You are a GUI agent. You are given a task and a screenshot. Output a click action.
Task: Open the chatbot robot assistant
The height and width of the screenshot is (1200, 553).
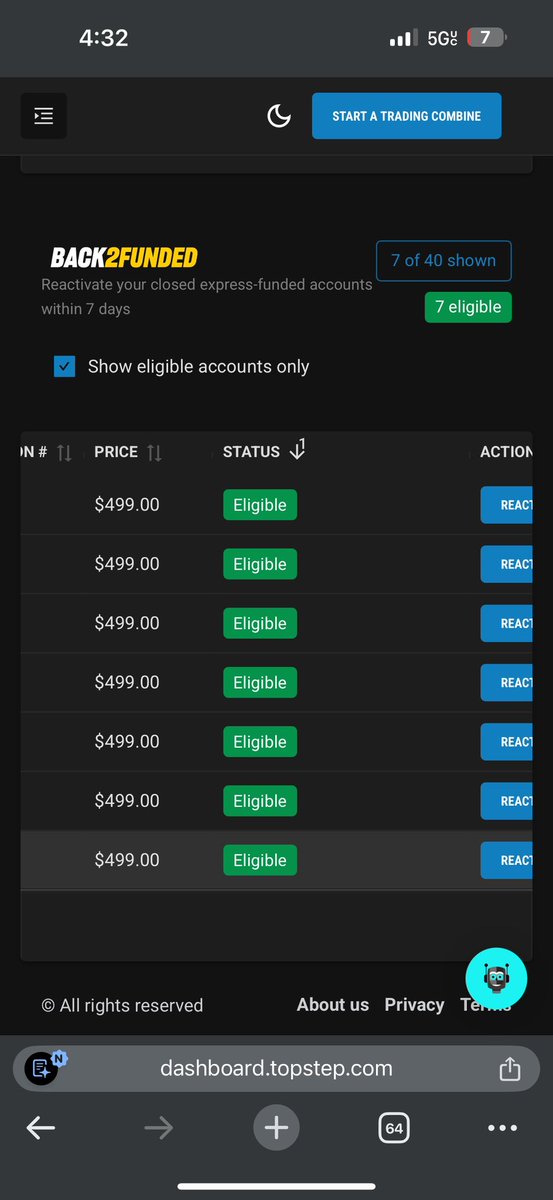tap(496, 978)
